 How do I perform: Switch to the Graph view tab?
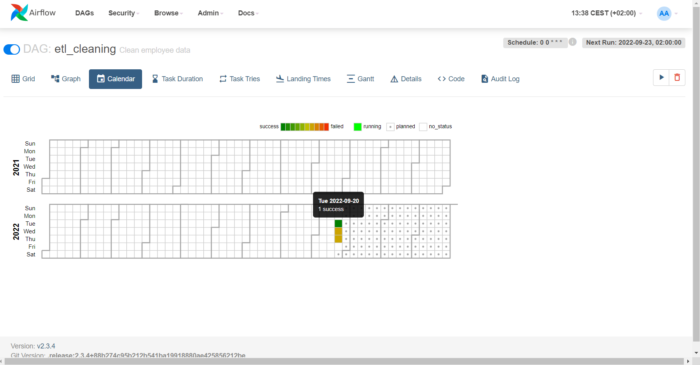[x=66, y=79]
